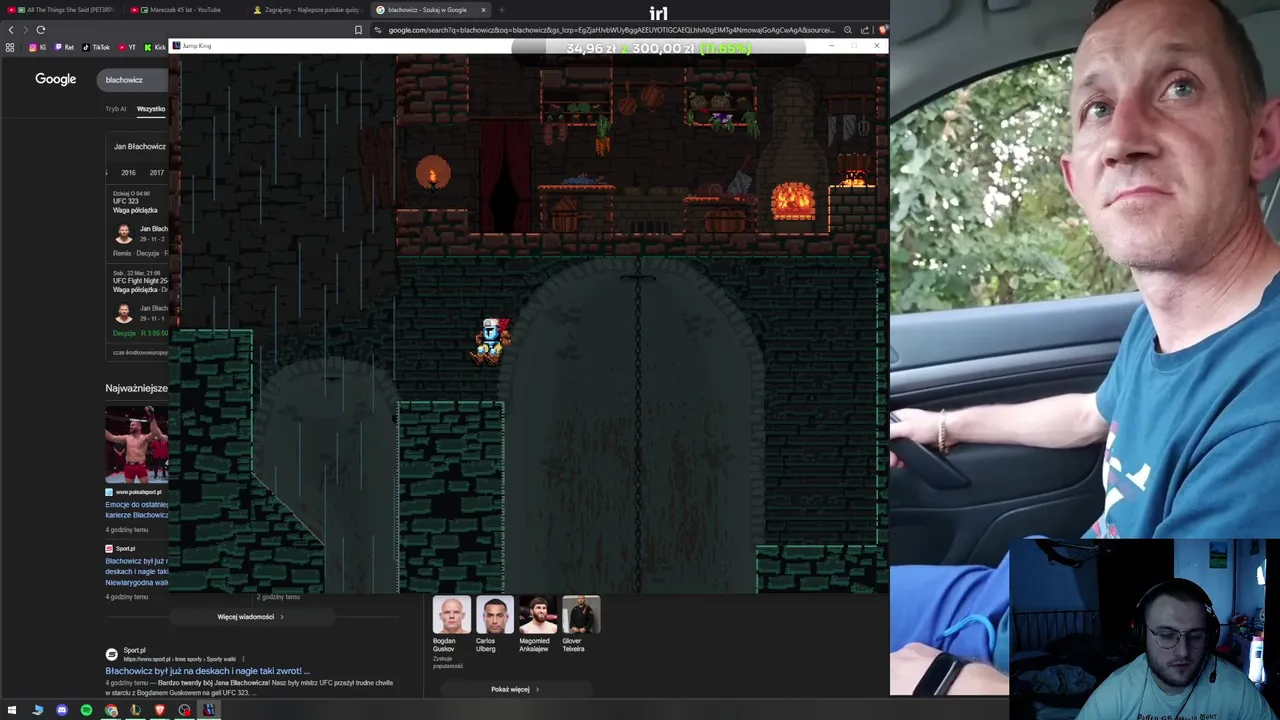The height and width of the screenshot is (720, 1280).
Task: Open the zoom magnifier icon in the address bar
Action: (848, 30)
